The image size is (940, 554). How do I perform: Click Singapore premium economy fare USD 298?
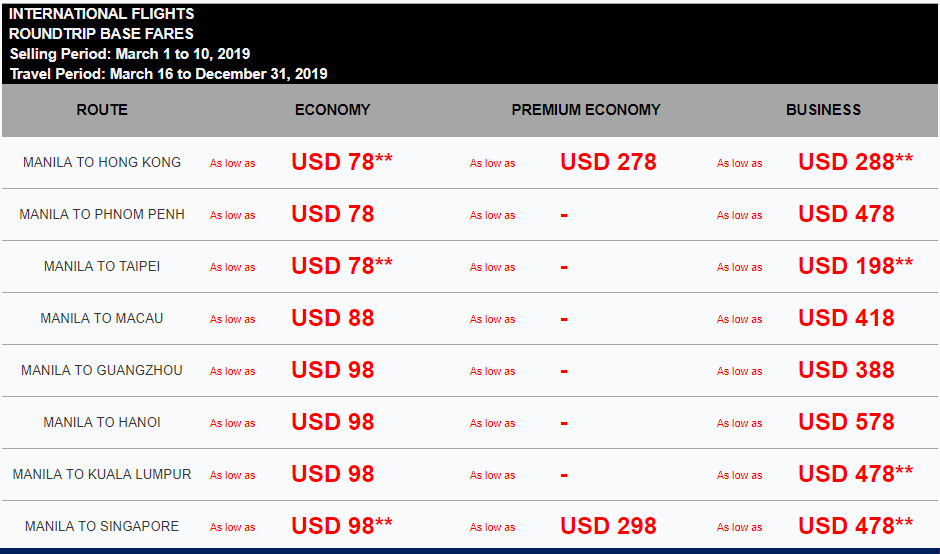(608, 526)
